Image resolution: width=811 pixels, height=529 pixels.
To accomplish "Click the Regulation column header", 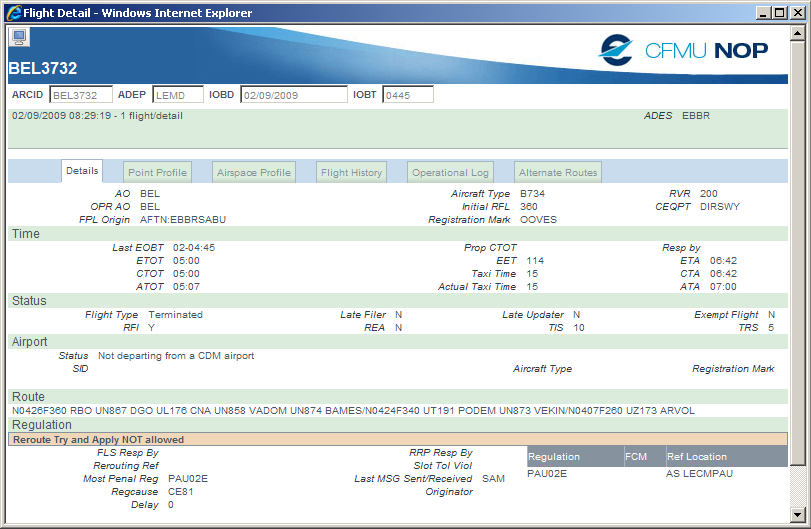I will pyautogui.click(x=573, y=457).
